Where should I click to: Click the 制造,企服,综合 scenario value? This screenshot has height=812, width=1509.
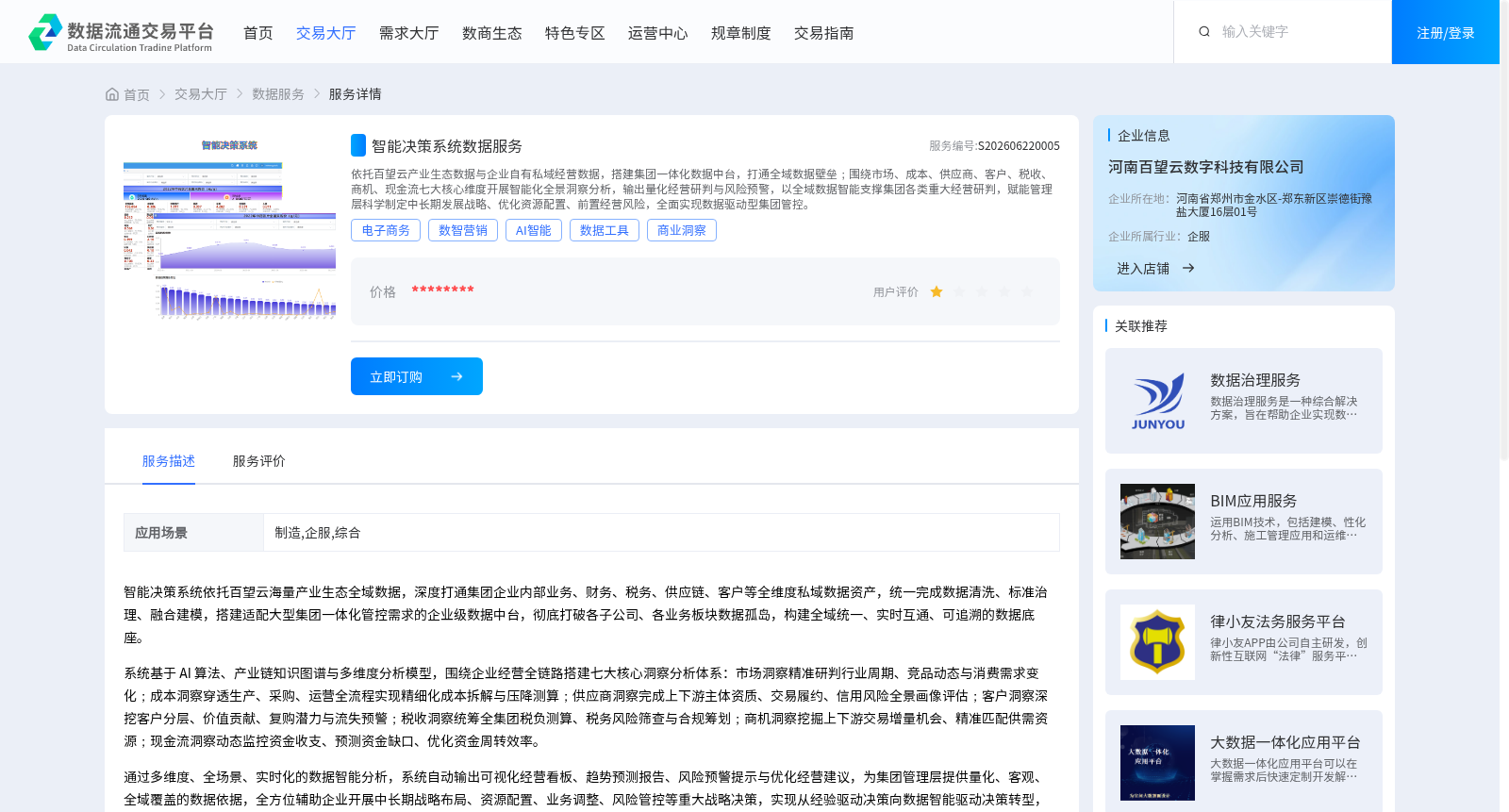318,533
